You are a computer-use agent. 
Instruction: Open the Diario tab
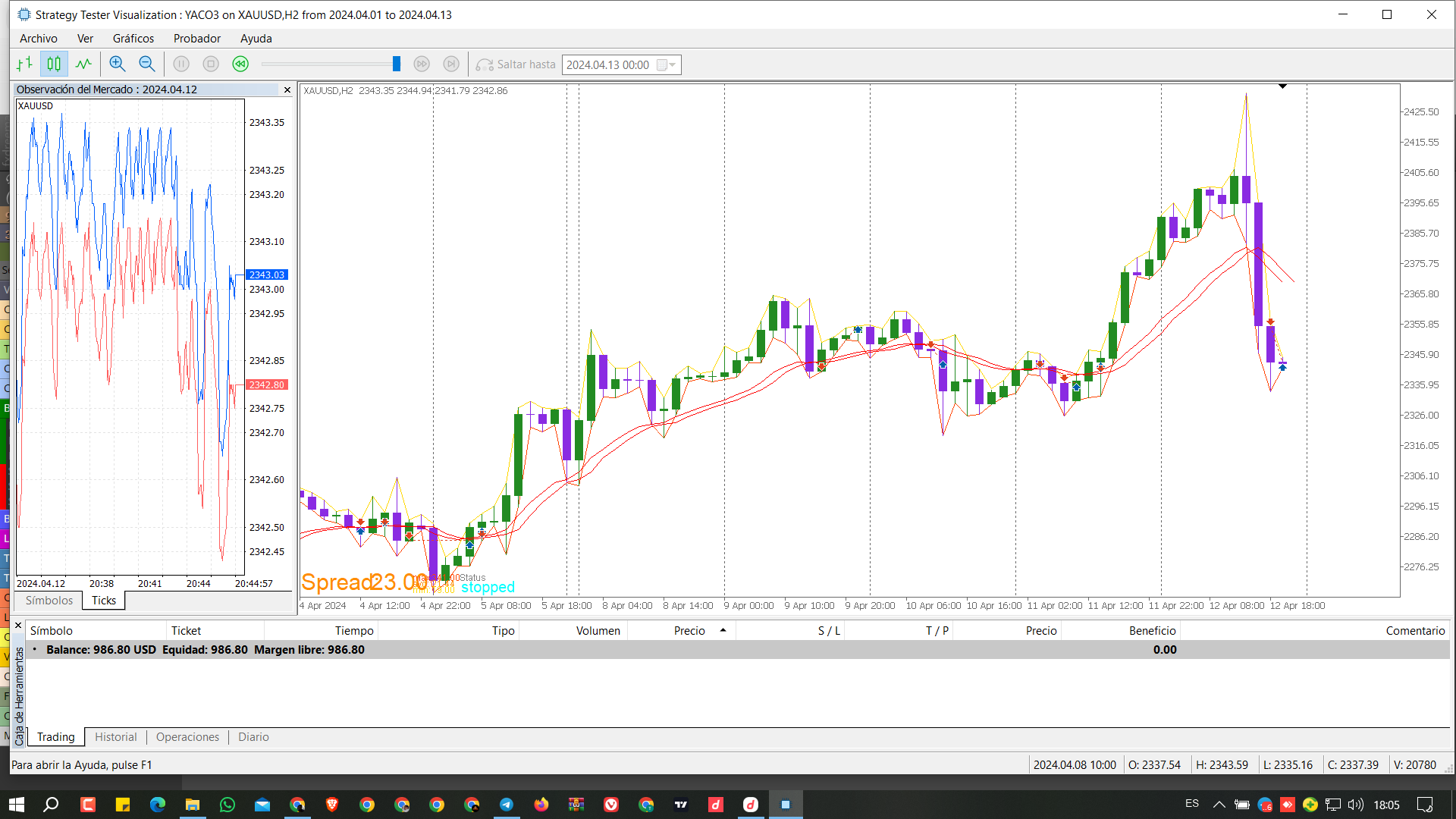253,737
